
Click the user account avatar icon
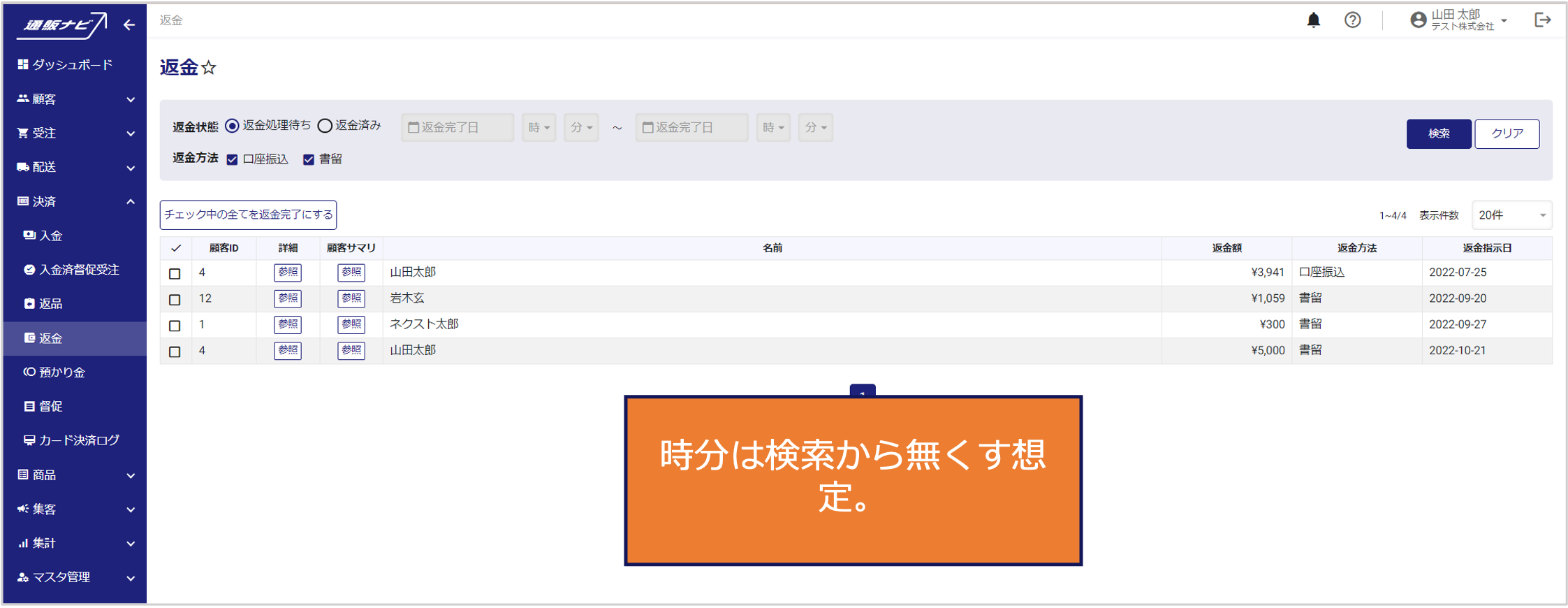(x=1418, y=20)
